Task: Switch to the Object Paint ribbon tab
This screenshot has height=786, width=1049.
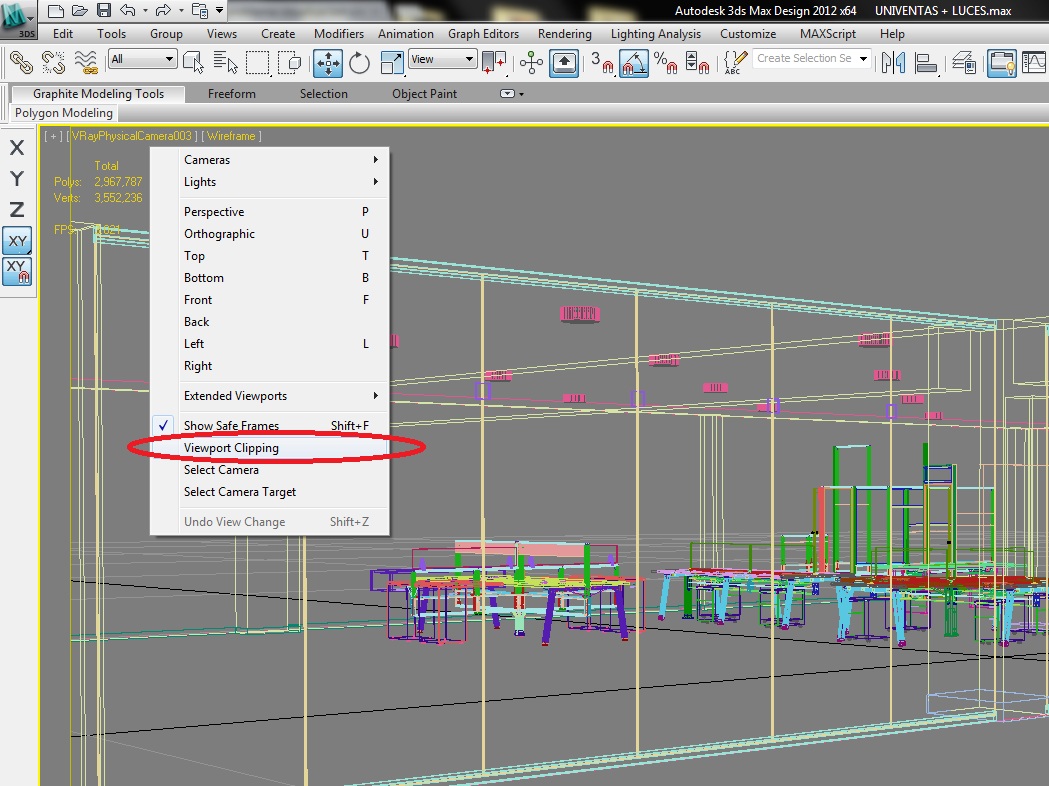Action: [424, 94]
